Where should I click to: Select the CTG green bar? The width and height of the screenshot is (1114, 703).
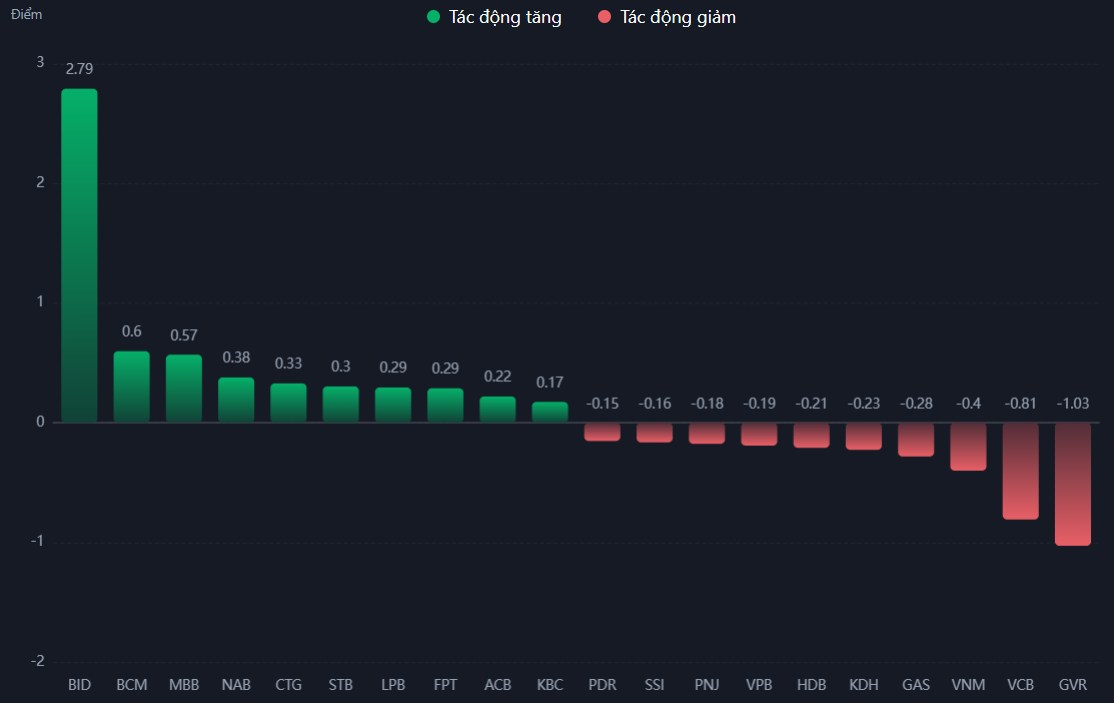(288, 402)
